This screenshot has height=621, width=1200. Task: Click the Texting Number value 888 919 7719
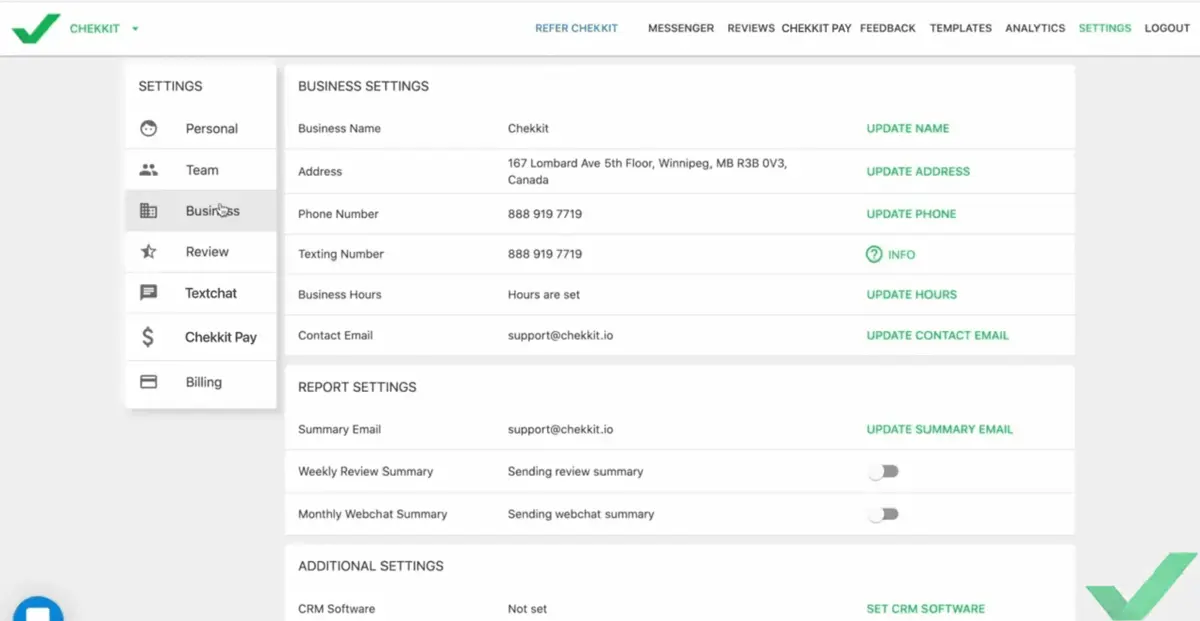pos(545,254)
